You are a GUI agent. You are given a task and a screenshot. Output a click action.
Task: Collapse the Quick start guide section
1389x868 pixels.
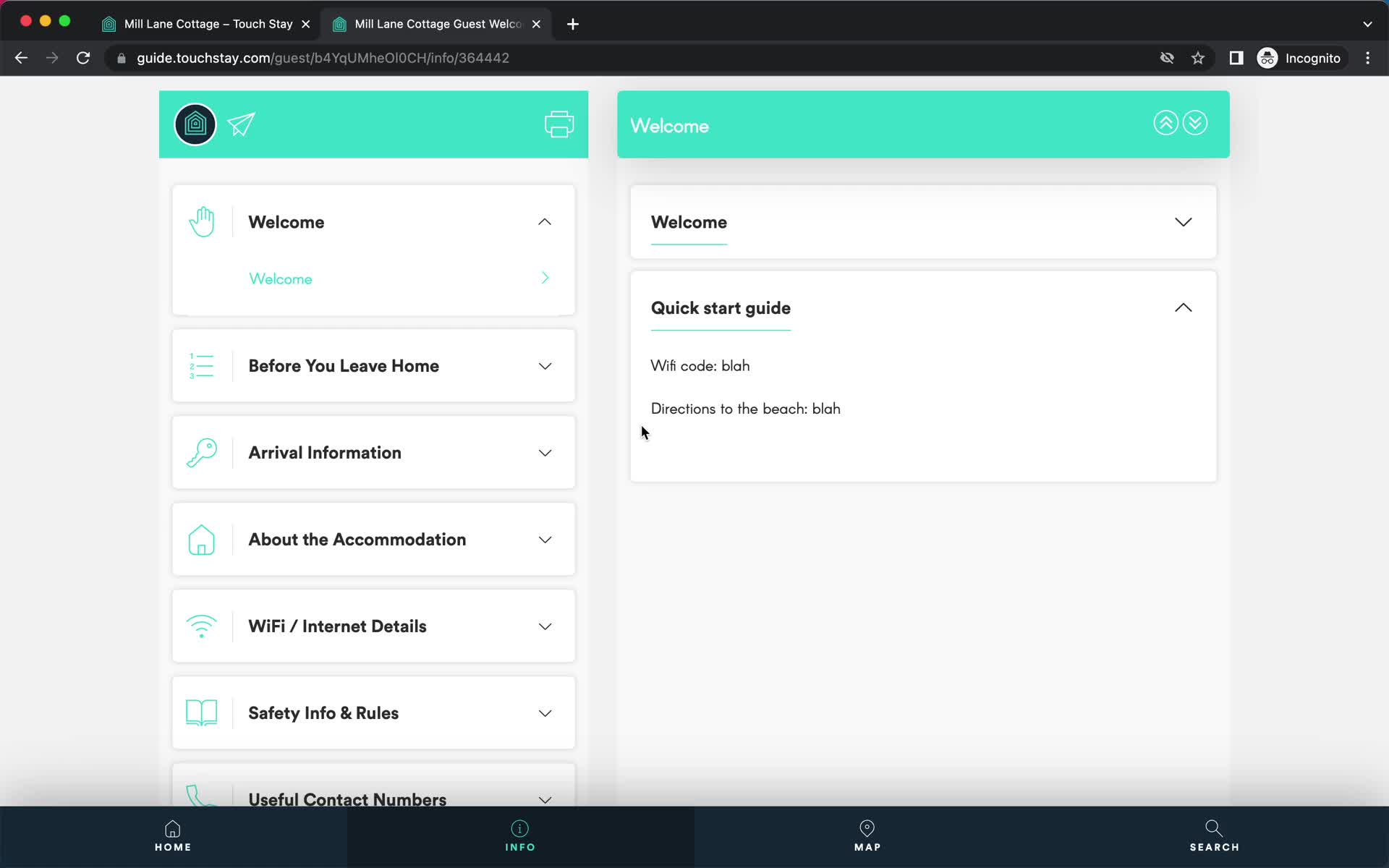click(x=1183, y=307)
